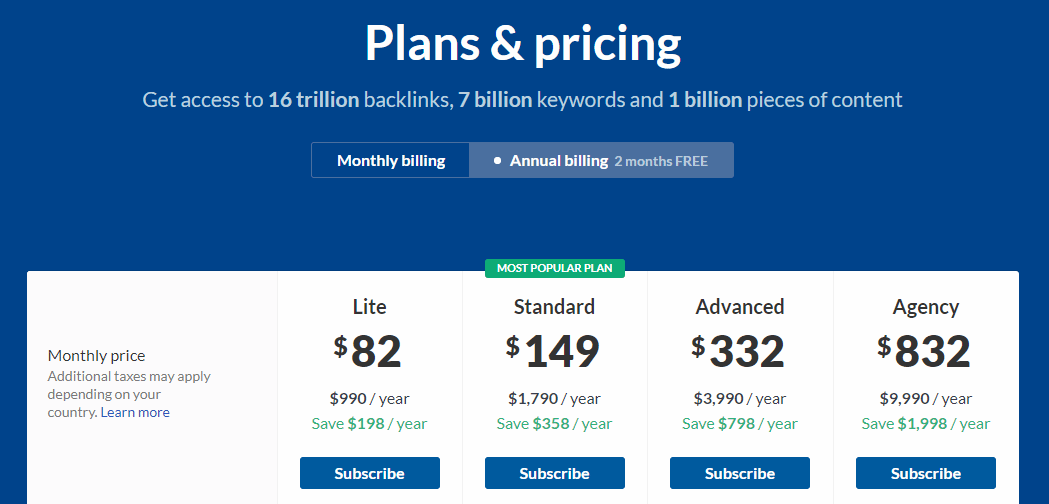Click the Annual billing radio dot
1049x504 pixels.
497,161
